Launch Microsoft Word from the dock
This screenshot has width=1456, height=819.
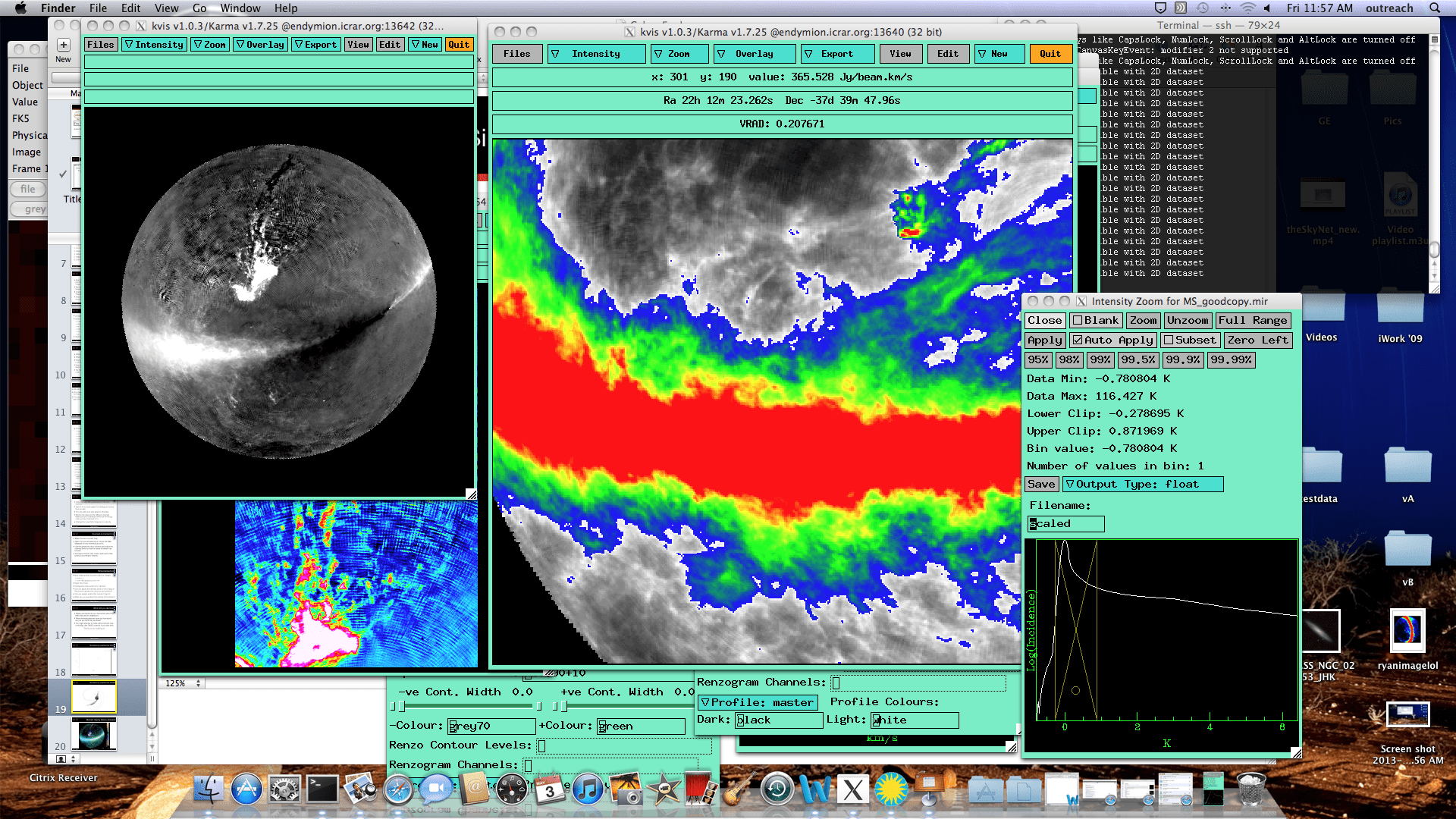coord(815,789)
